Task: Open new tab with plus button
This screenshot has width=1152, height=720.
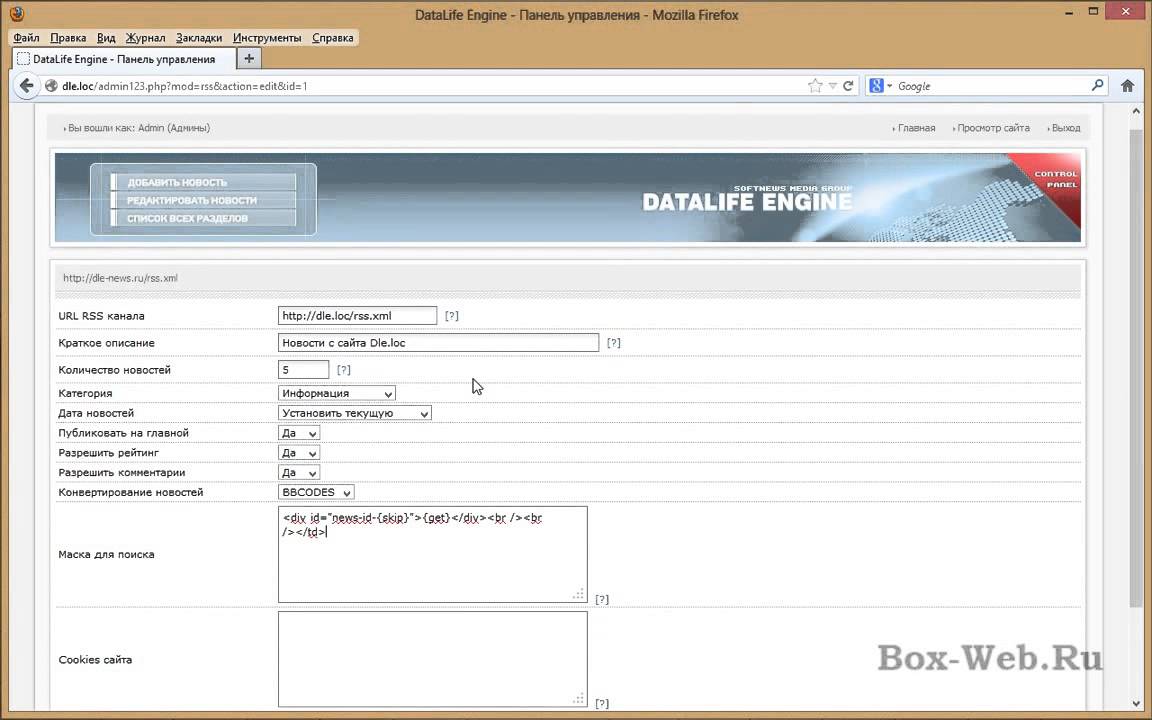Action: pyautogui.click(x=248, y=59)
